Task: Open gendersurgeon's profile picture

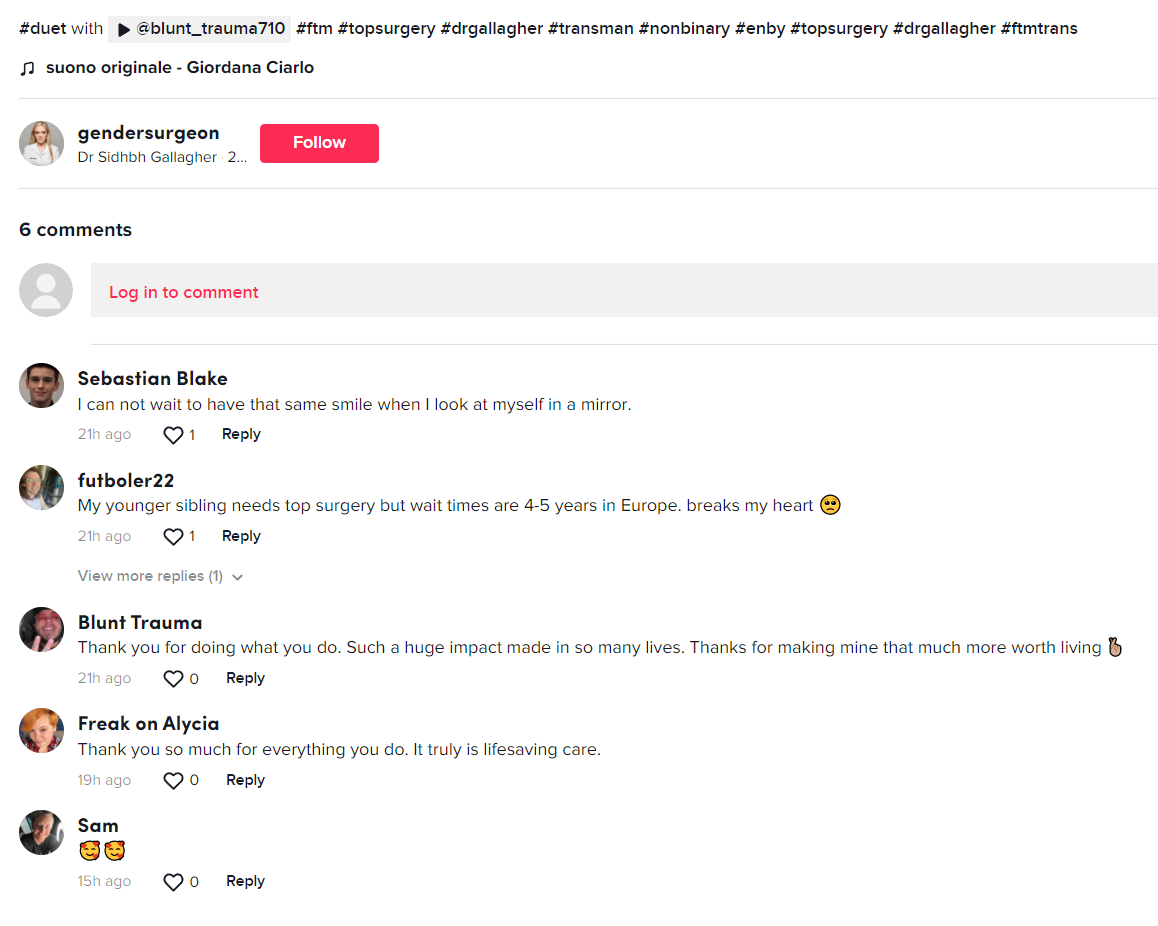Action: coord(41,143)
